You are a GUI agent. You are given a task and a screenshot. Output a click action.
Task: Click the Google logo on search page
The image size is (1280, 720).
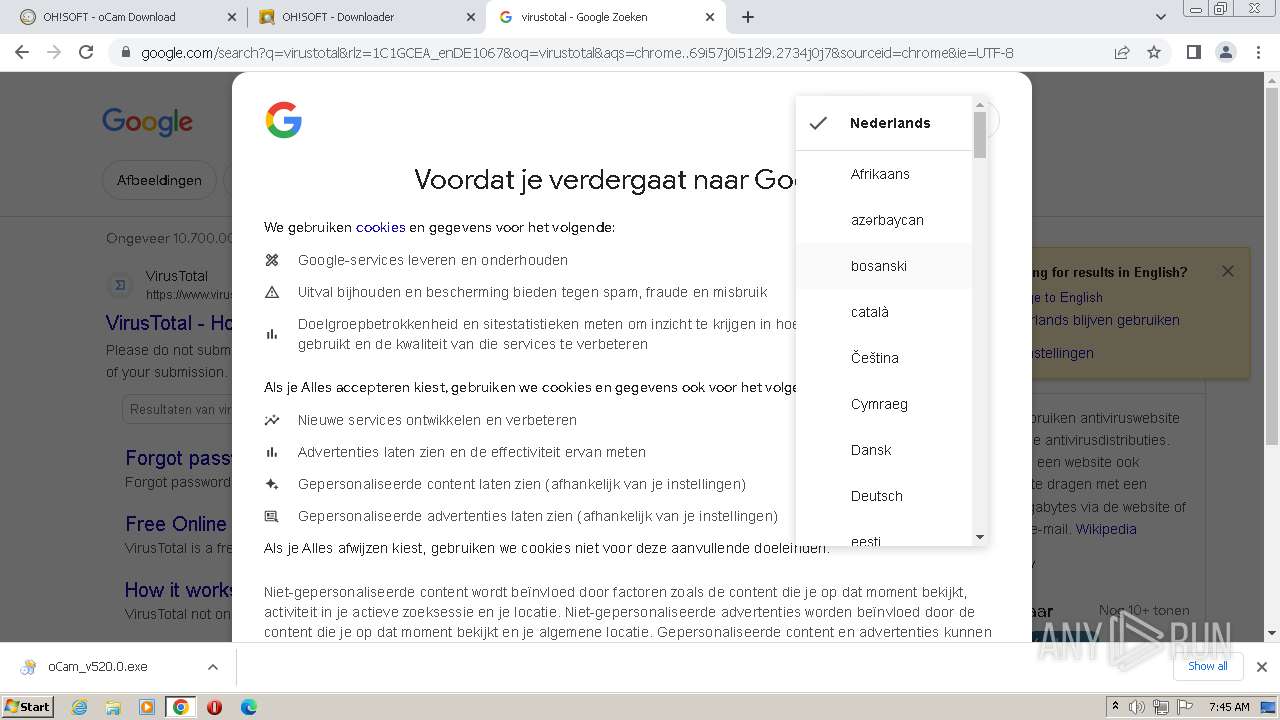coord(147,122)
